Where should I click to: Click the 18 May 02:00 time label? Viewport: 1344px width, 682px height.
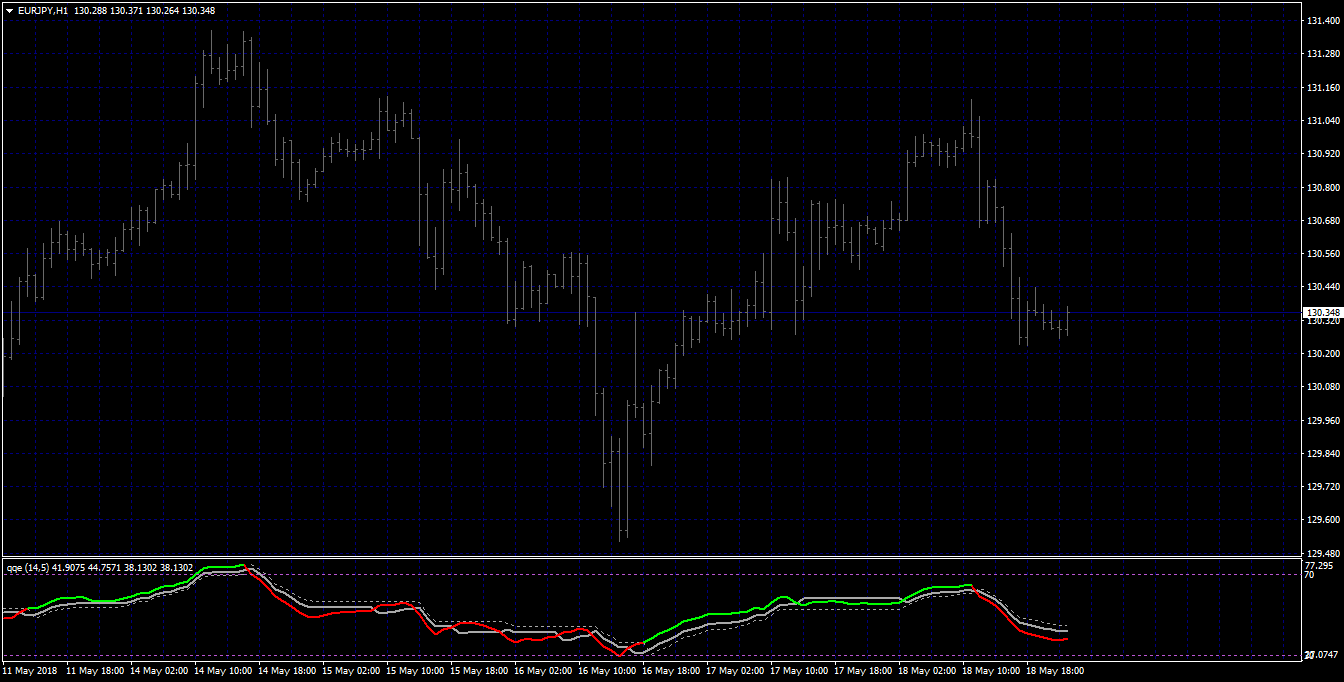tap(927, 671)
